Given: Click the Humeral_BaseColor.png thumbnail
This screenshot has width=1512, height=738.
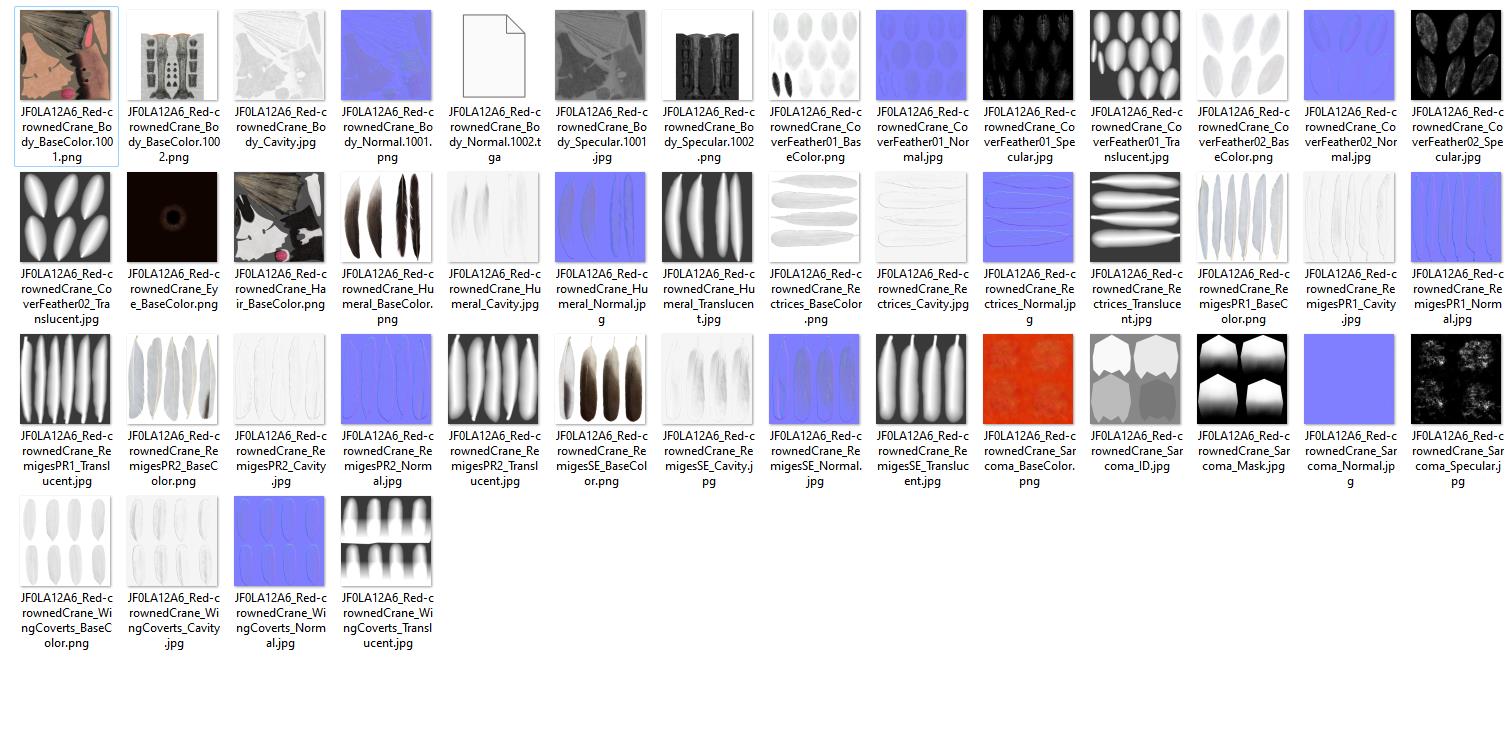Looking at the screenshot, I should click(x=387, y=217).
